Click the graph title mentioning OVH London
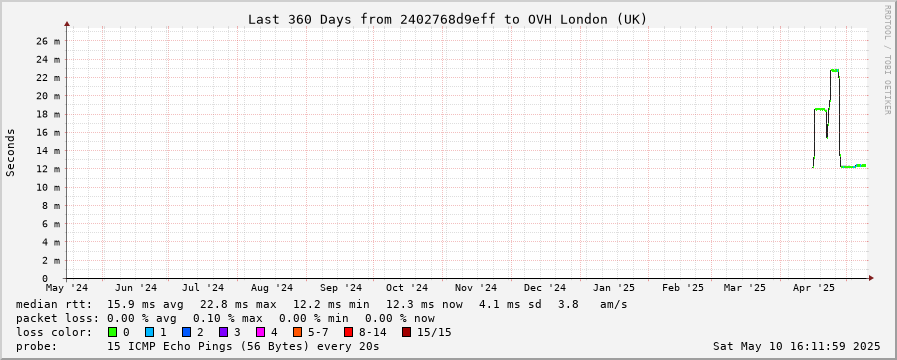 pos(447,19)
